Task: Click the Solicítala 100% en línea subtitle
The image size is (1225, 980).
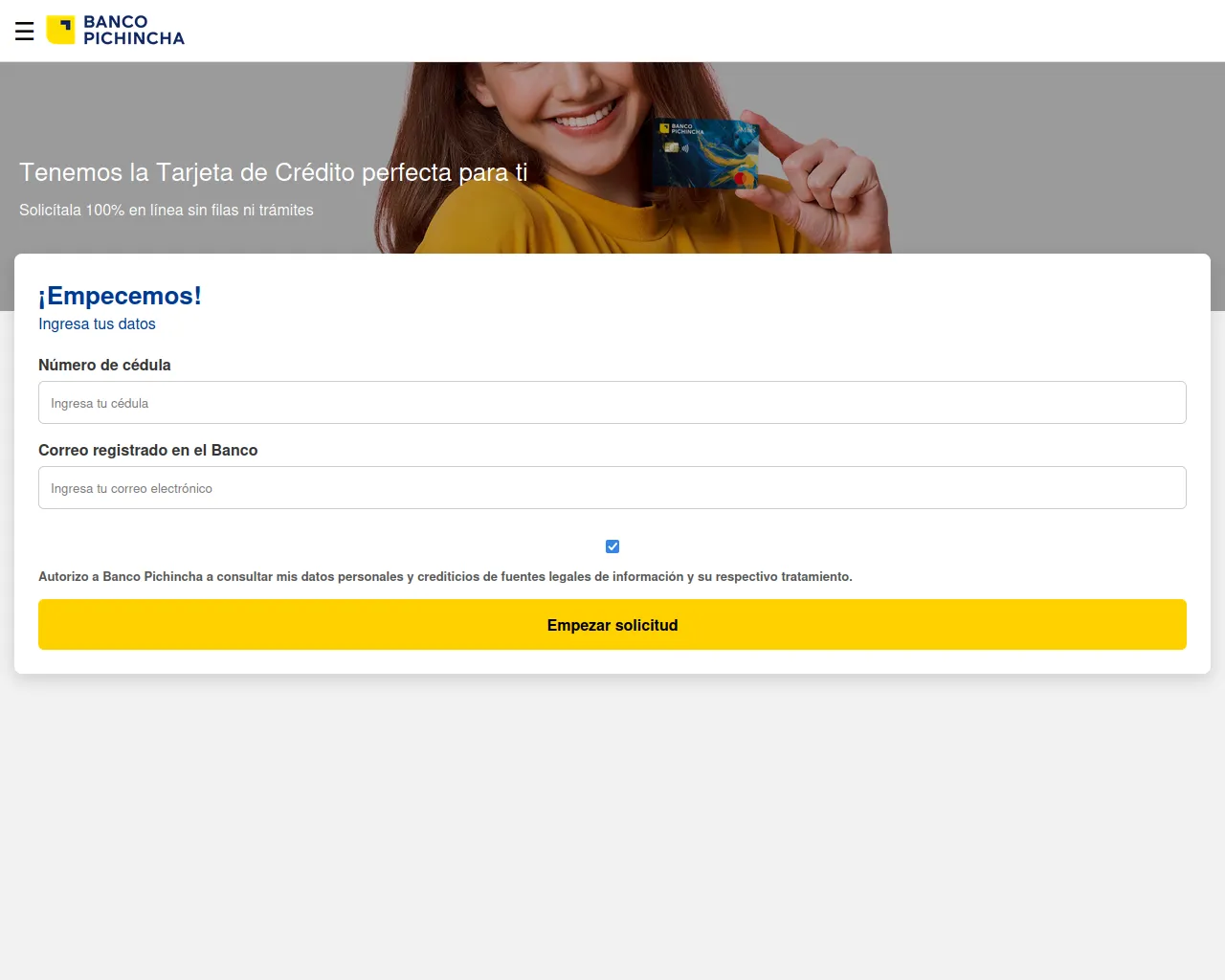Action: click(x=166, y=210)
